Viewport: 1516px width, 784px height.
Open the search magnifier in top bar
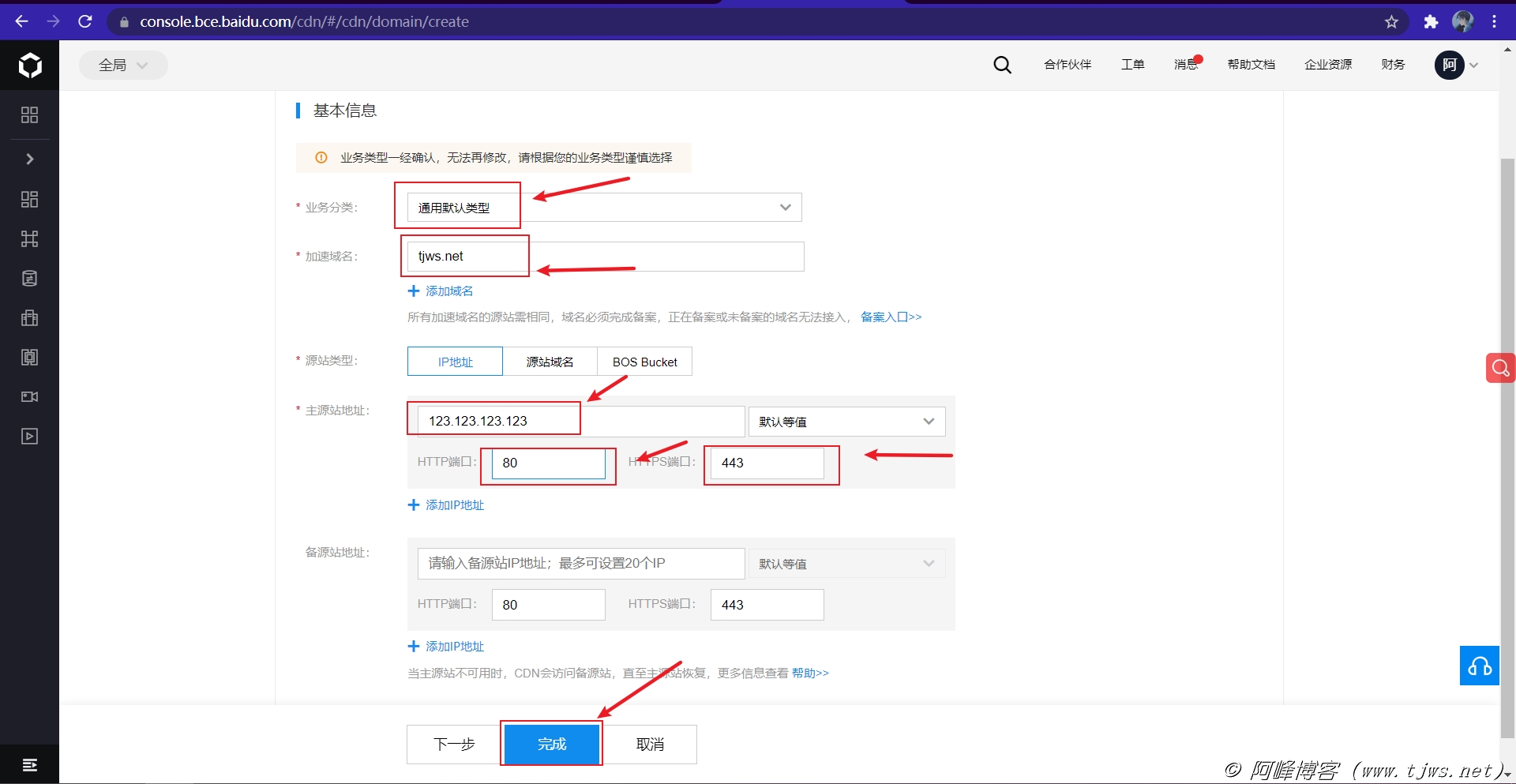click(1002, 65)
